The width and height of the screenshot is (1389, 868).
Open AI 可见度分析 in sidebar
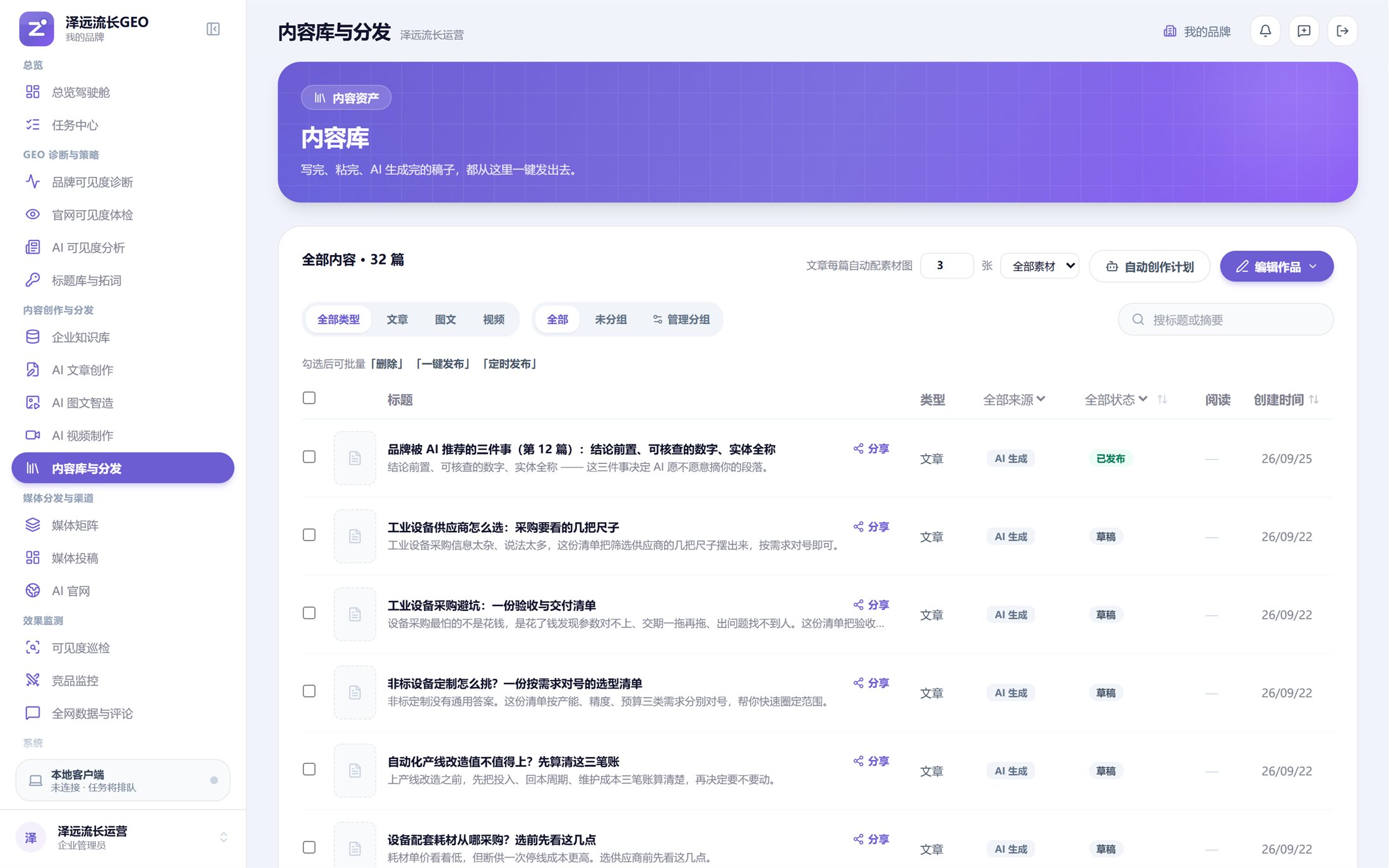click(123, 247)
